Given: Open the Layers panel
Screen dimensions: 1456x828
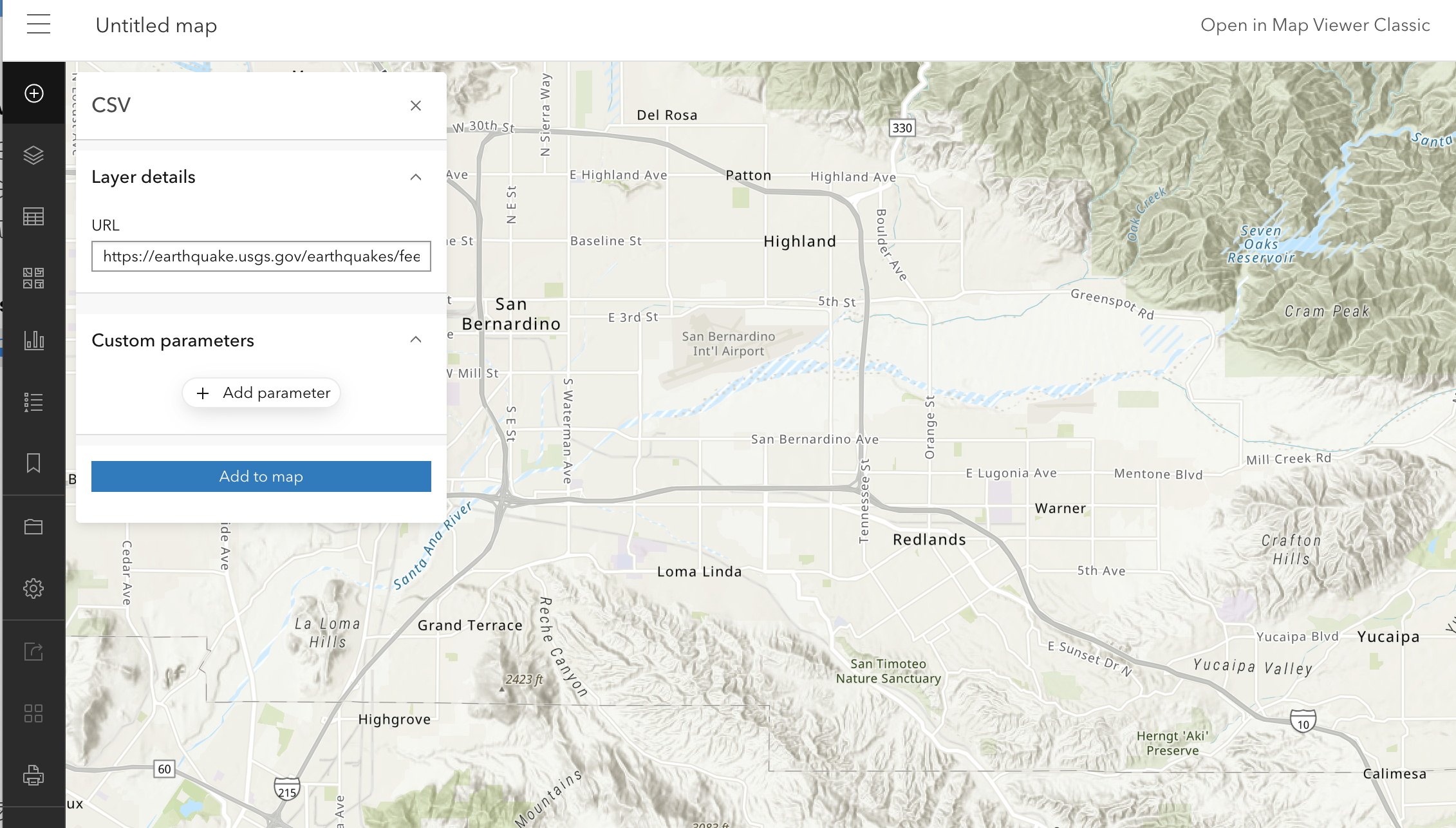Looking at the screenshot, I should pyautogui.click(x=33, y=155).
